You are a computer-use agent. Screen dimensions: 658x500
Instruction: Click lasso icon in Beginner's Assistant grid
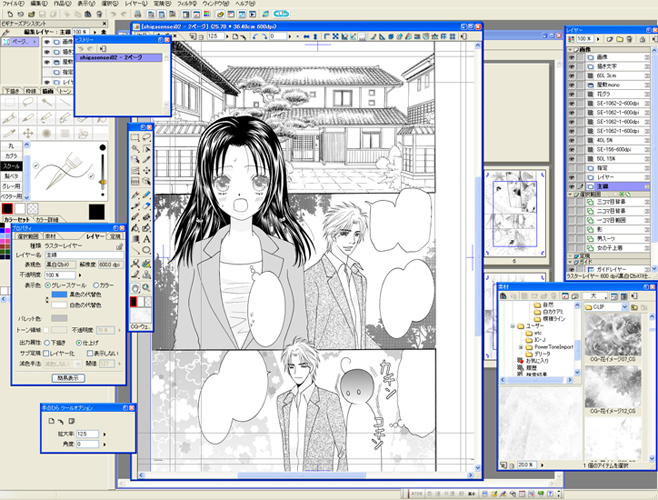[28, 102]
